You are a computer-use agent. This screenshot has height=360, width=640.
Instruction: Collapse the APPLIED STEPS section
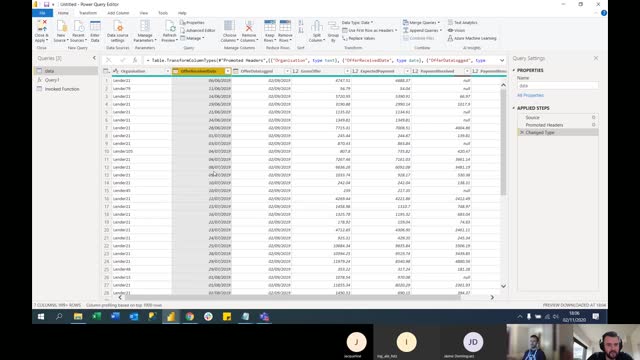514,108
